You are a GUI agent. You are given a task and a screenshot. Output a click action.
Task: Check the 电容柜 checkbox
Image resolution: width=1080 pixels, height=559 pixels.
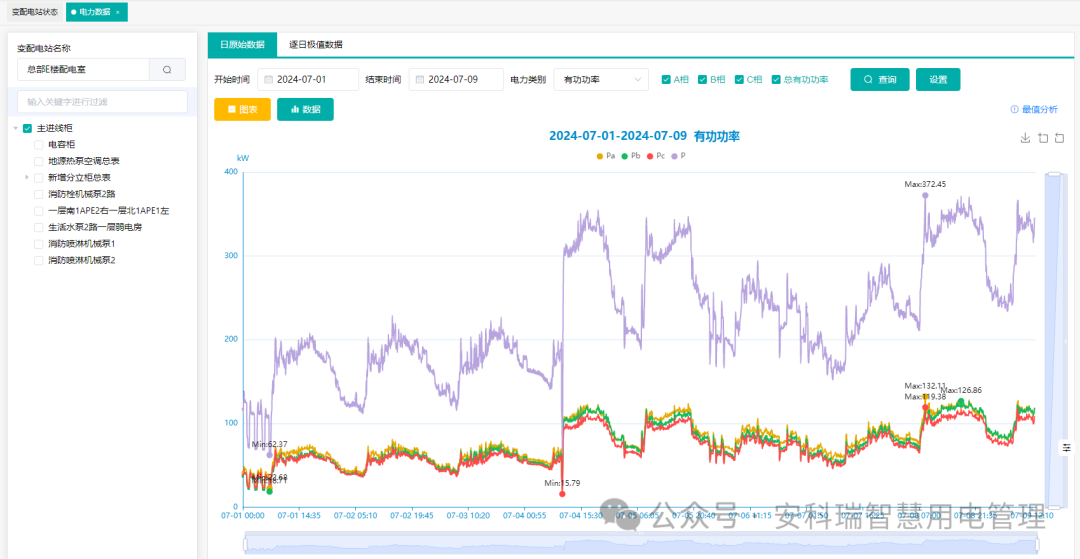[x=39, y=145]
